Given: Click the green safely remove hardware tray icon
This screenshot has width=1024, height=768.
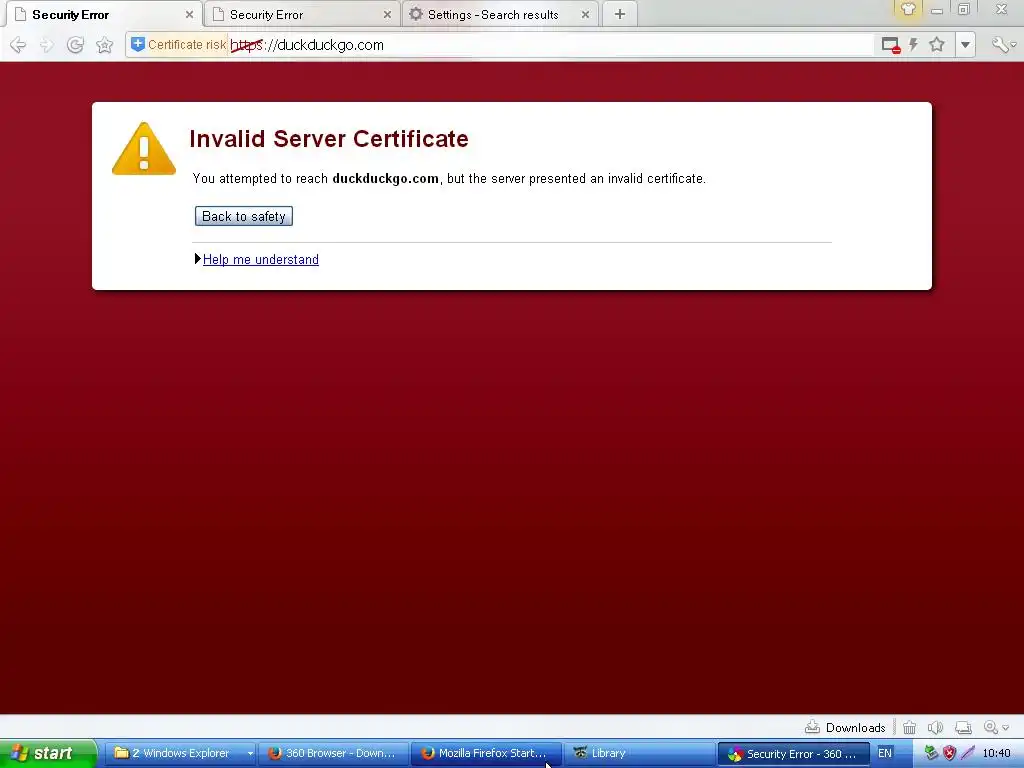Looking at the screenshot, I should coord(931,753).
